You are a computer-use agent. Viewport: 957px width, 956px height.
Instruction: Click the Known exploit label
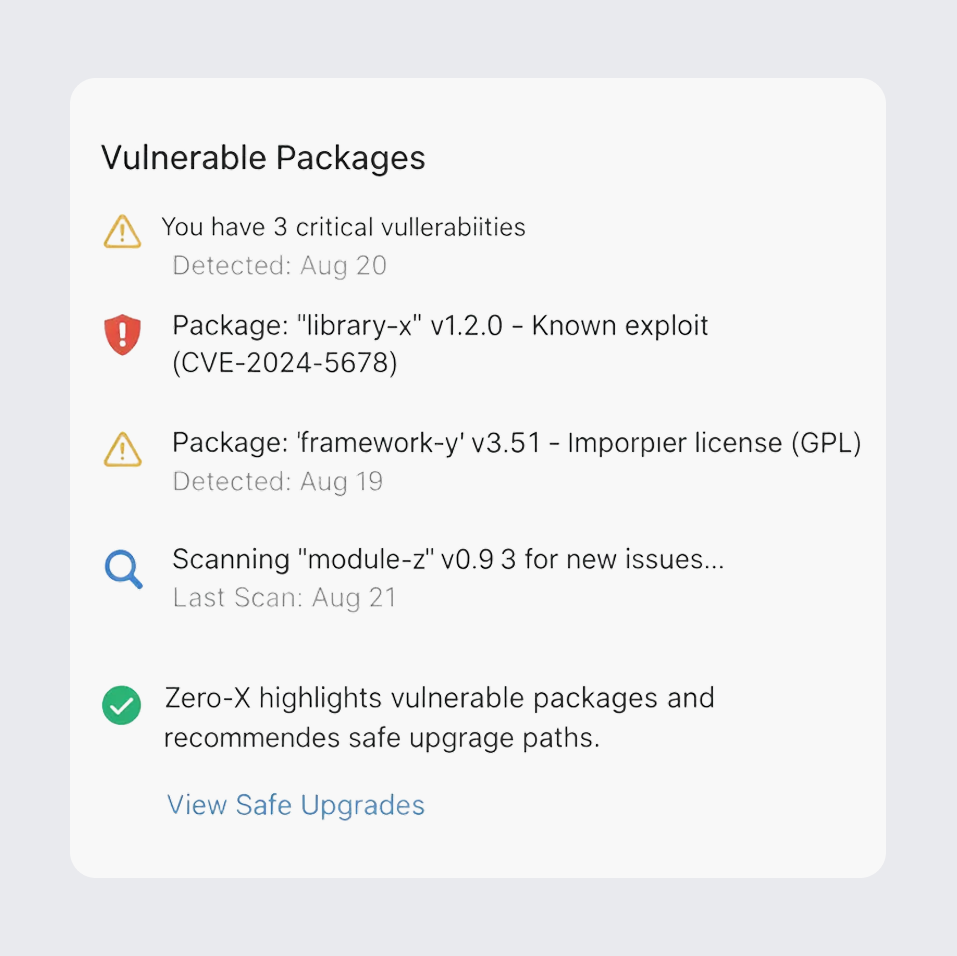[x=620, y=326]
